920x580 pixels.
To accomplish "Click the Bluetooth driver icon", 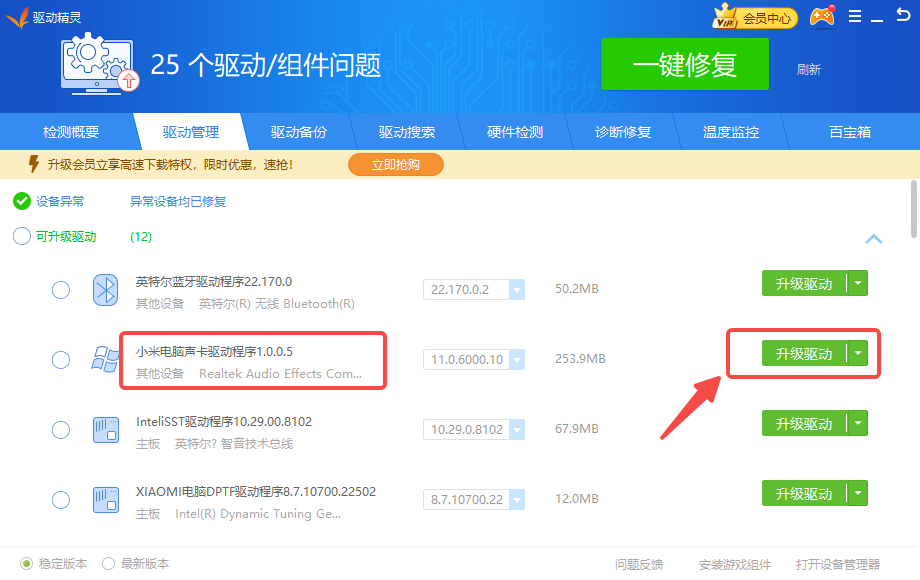I will pos(106,290).
